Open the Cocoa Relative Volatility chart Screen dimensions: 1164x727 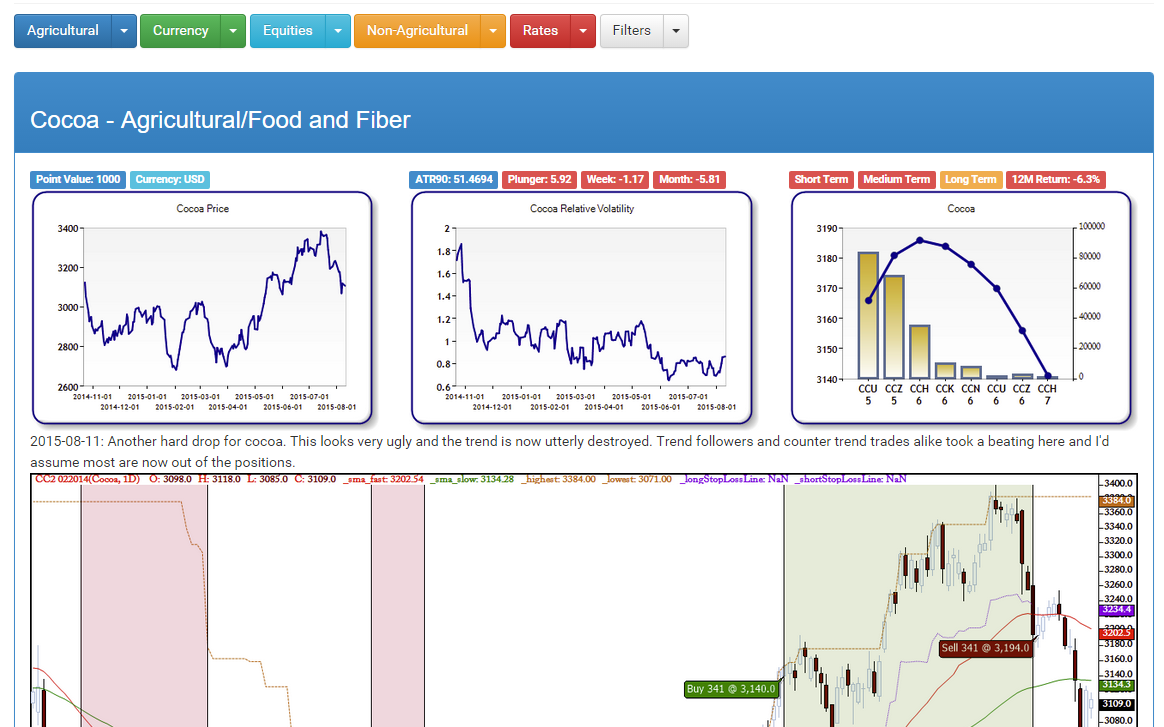[582, 307]
